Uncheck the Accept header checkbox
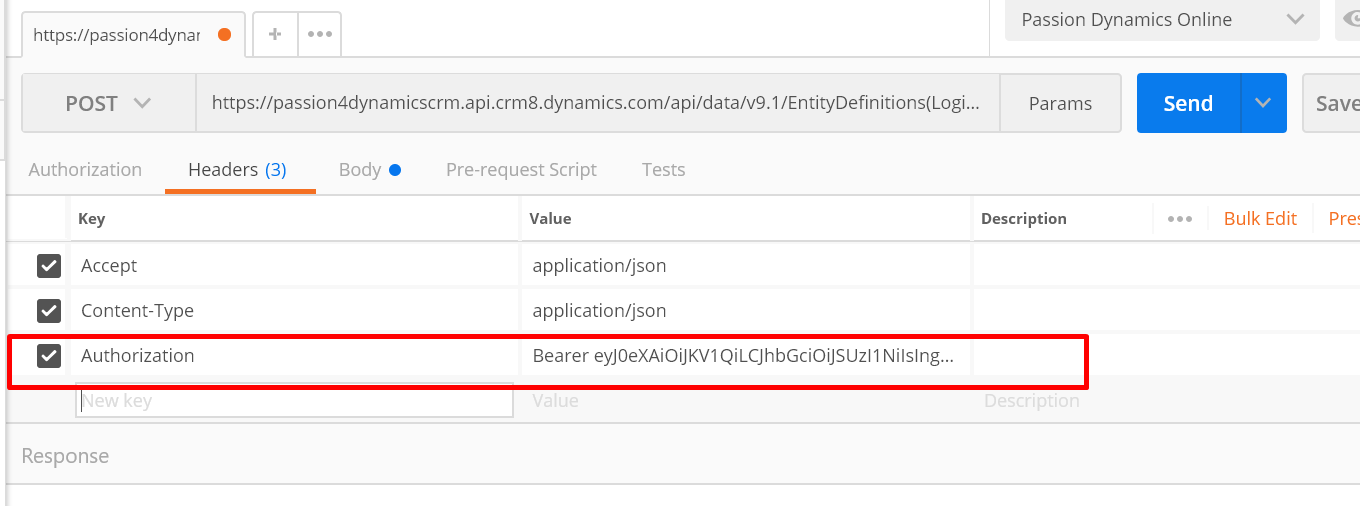 [49, 266]
